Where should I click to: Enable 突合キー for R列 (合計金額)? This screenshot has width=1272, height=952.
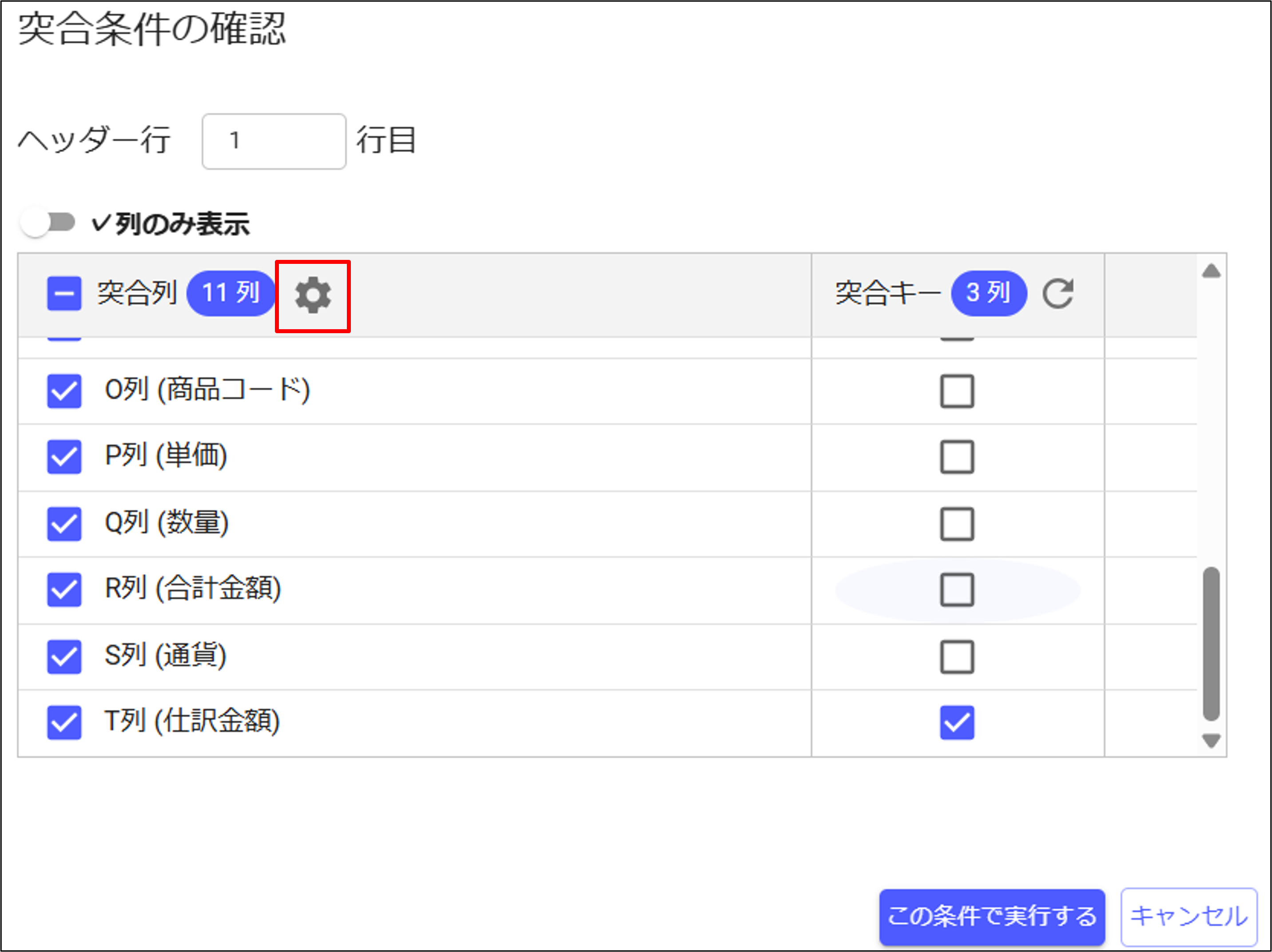[x=957, y=590]
